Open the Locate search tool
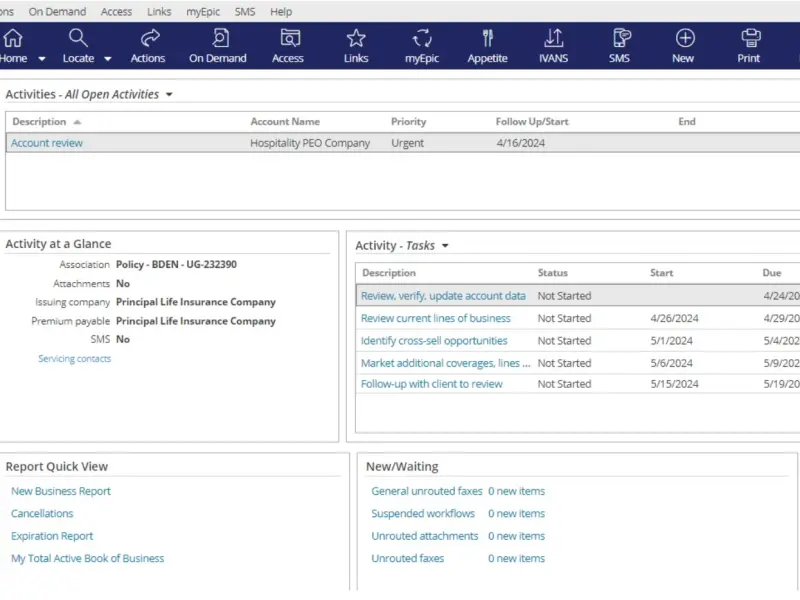 [78, 46]
